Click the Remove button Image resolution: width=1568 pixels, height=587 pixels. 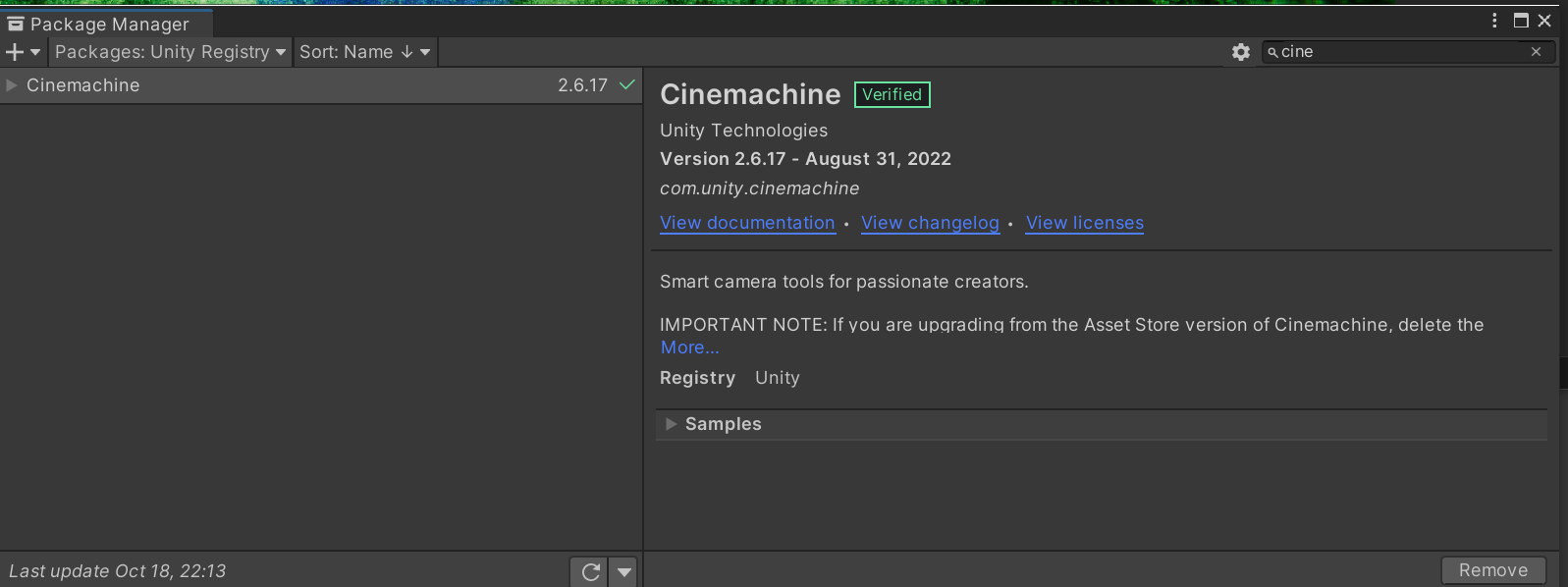pos(1493,570)
